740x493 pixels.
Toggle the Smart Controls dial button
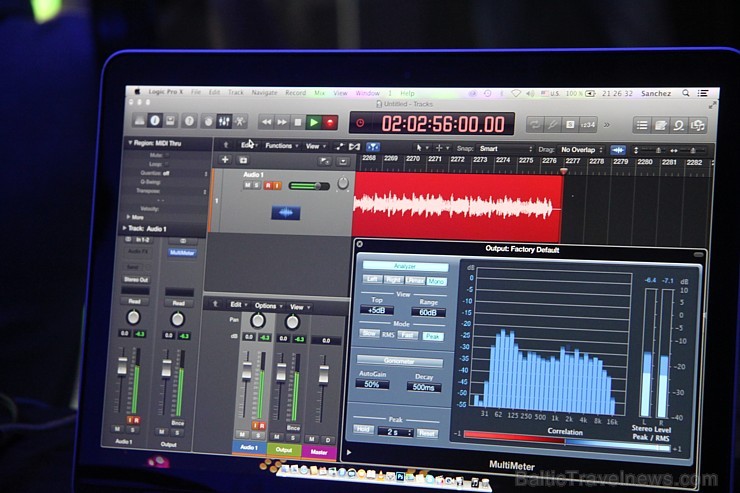click(x=208, y=122)
